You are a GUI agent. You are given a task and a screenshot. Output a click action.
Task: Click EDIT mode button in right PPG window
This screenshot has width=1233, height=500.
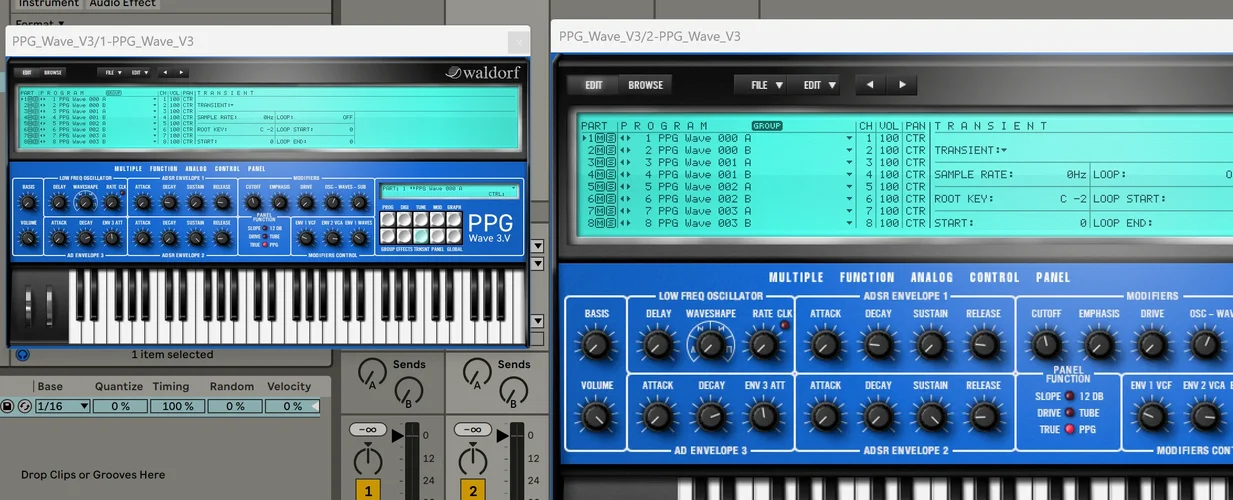pyautogui.click(x=594, y=85)
